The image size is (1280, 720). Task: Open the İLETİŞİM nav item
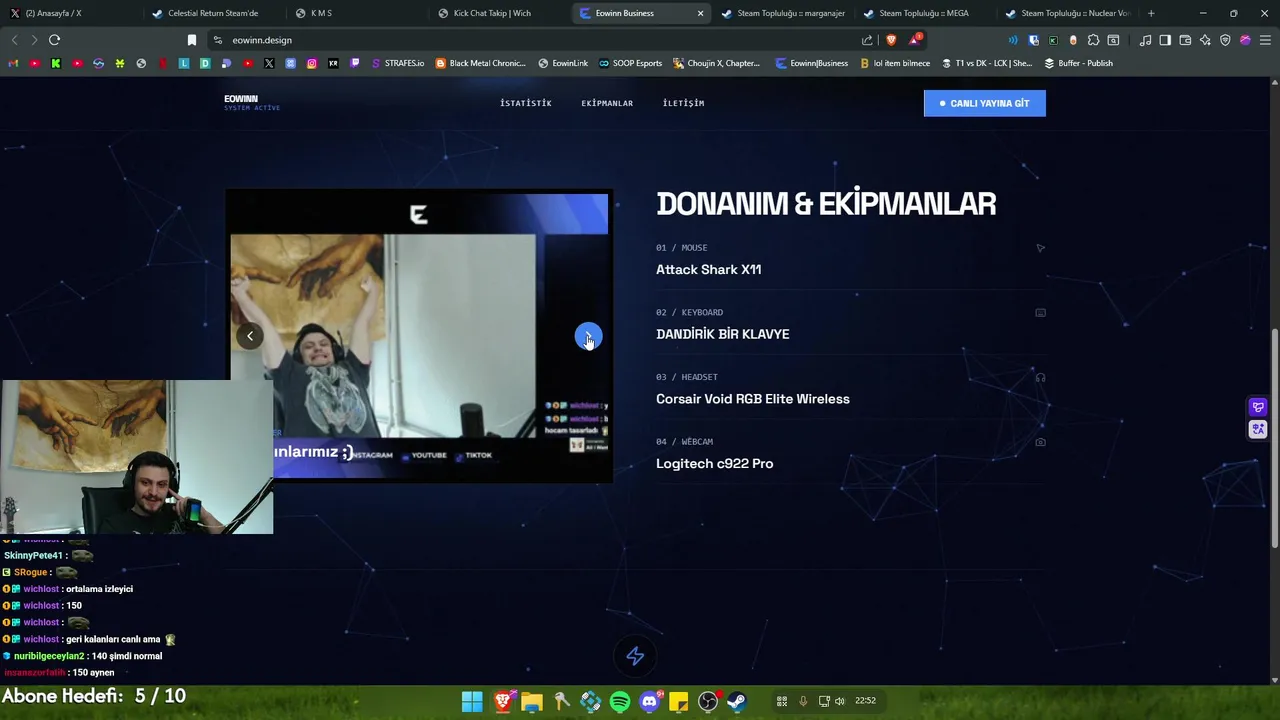(x=683, y=103)
